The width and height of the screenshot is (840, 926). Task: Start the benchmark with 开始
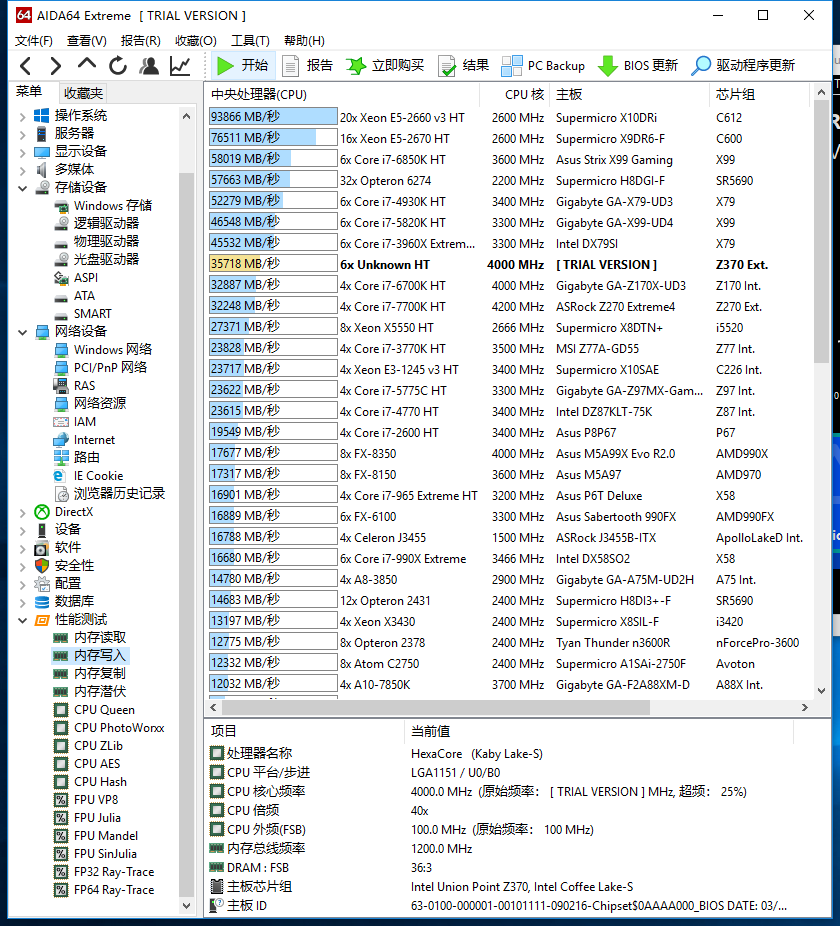(x=242, y=66)
